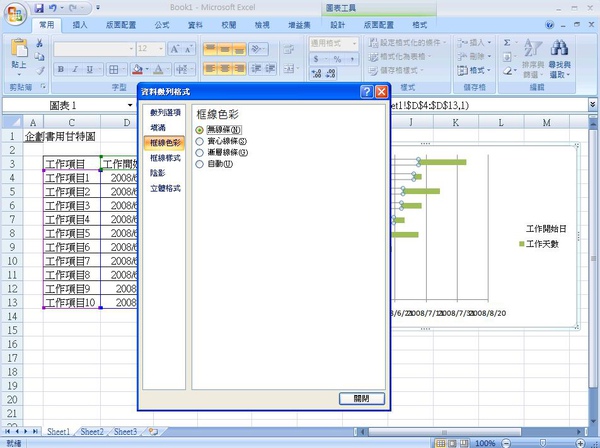The image size is (600, 448).
Task: Select the Gradient line (漸層線條) radio option
Action: click(199, 153)
